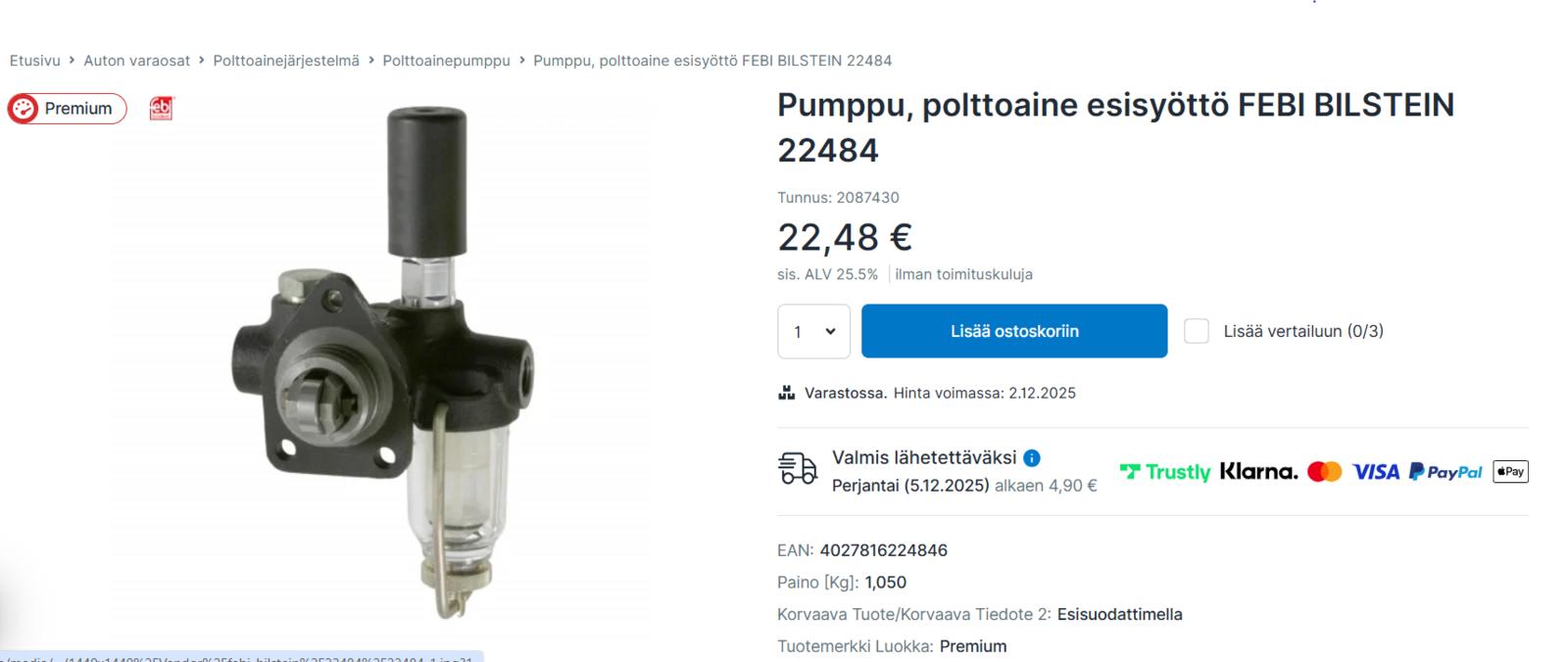This screenshot has width=1568, height=662.
Task: Click the delivery truck icon
Action: point(798,469)
